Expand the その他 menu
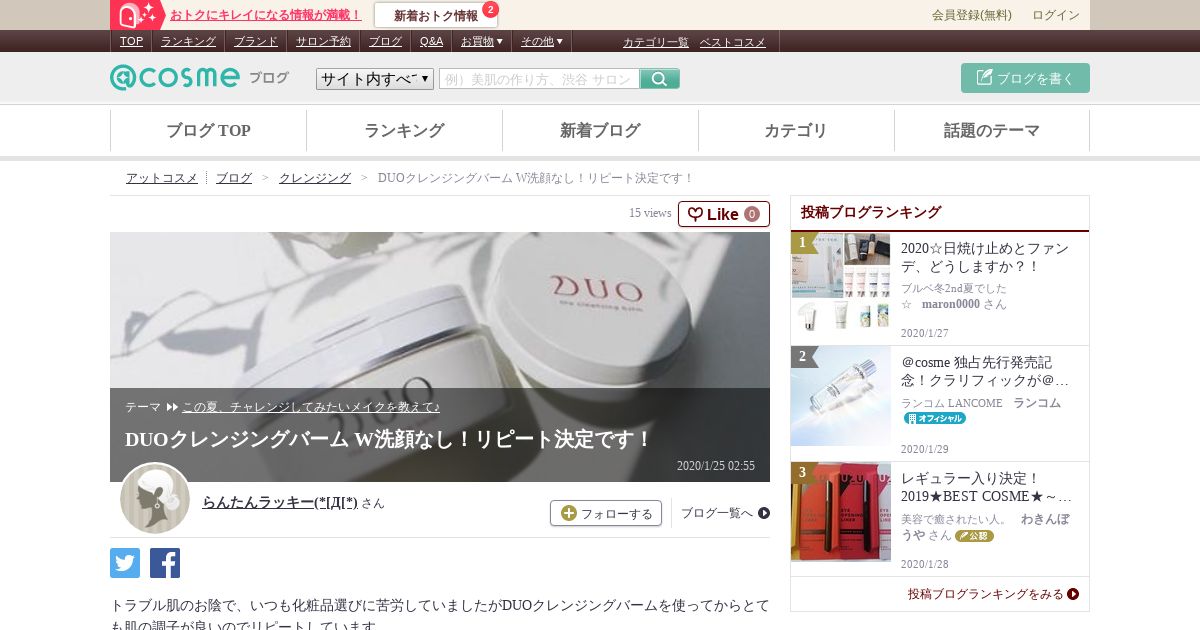 [541, 41]
